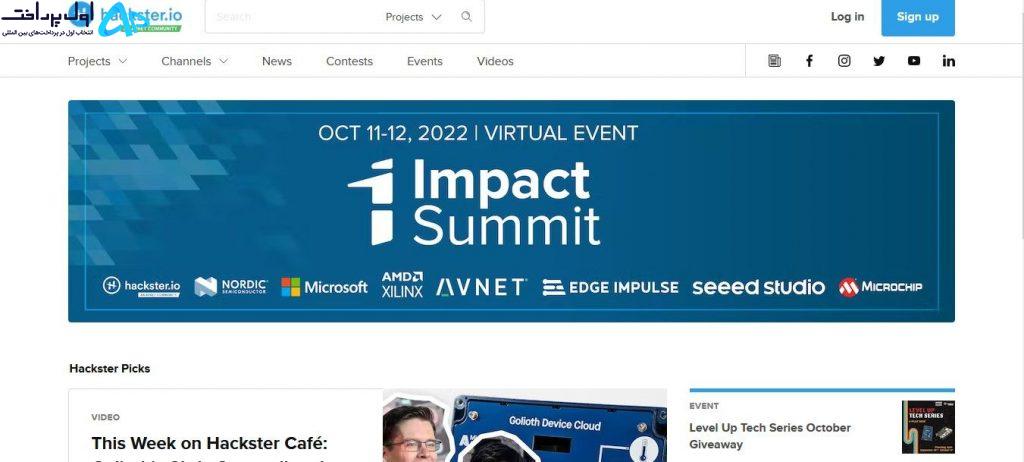Expand the Projects filter in search bar
Viewport: 1024px width, 462px height.
tap(413, 17)
